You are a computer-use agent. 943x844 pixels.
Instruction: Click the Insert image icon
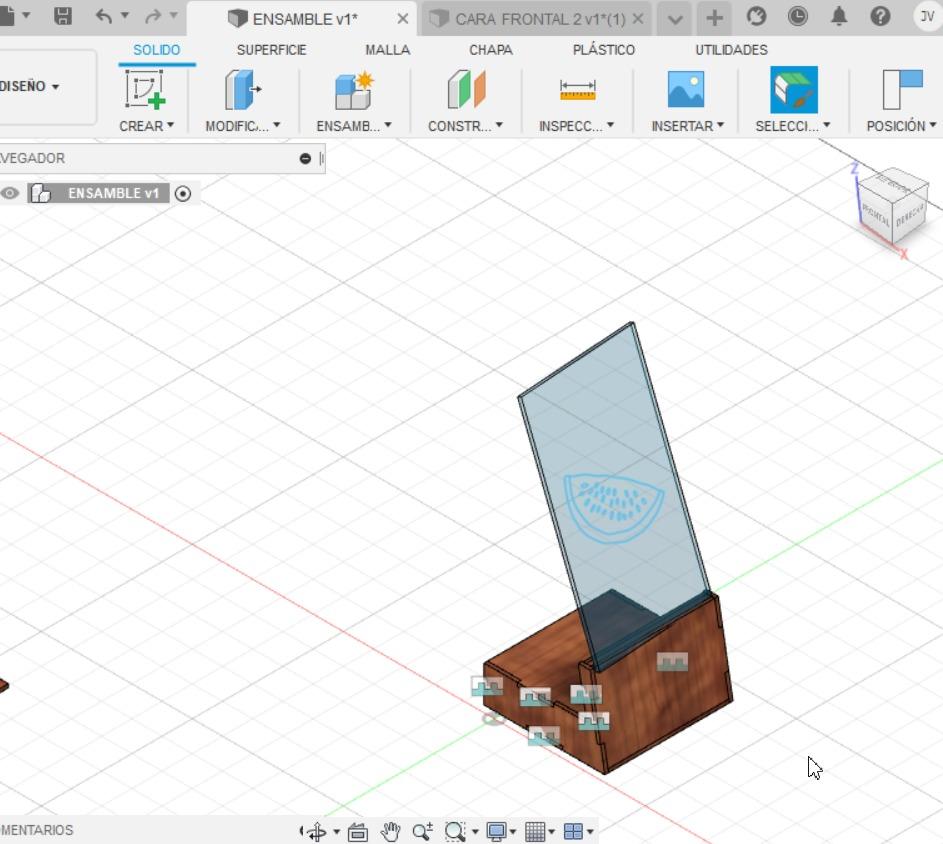point(686,88)
